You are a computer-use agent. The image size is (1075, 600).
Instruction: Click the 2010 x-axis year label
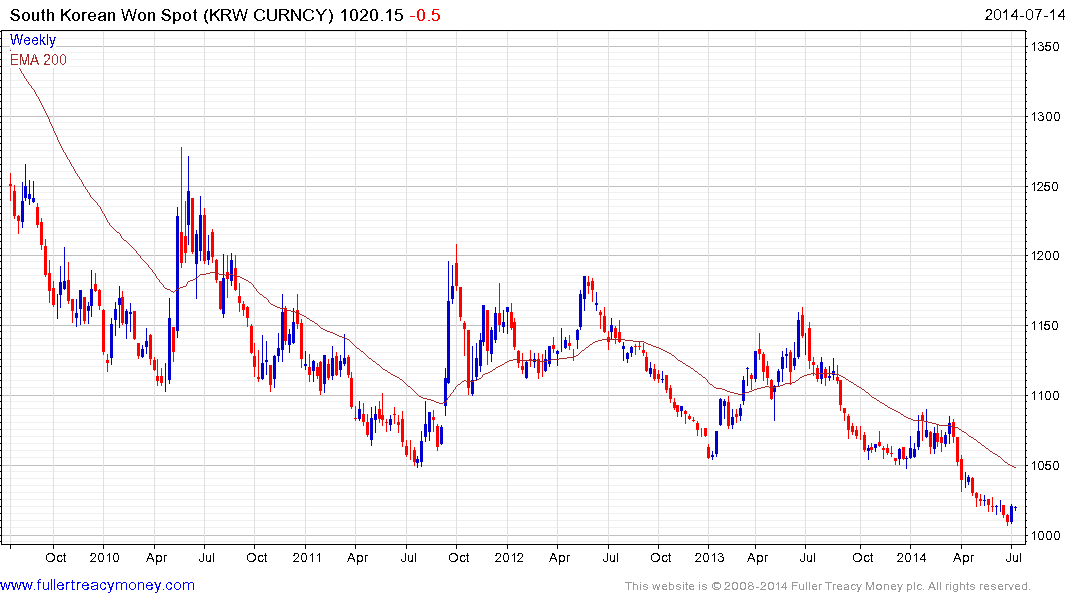(105, 557)
